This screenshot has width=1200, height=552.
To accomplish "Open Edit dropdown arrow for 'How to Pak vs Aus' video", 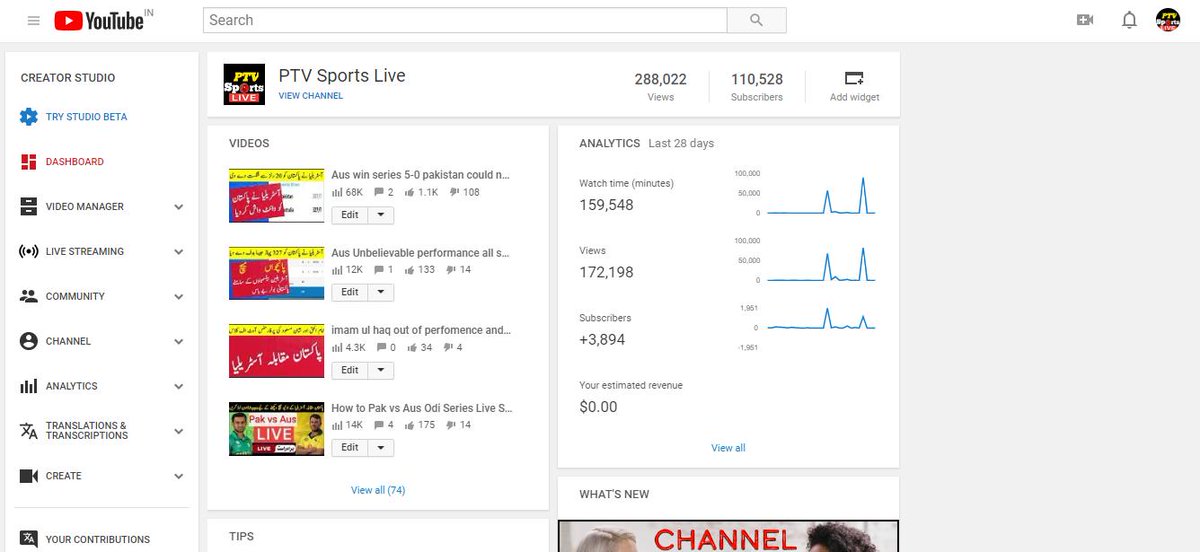I will (381, 448).
